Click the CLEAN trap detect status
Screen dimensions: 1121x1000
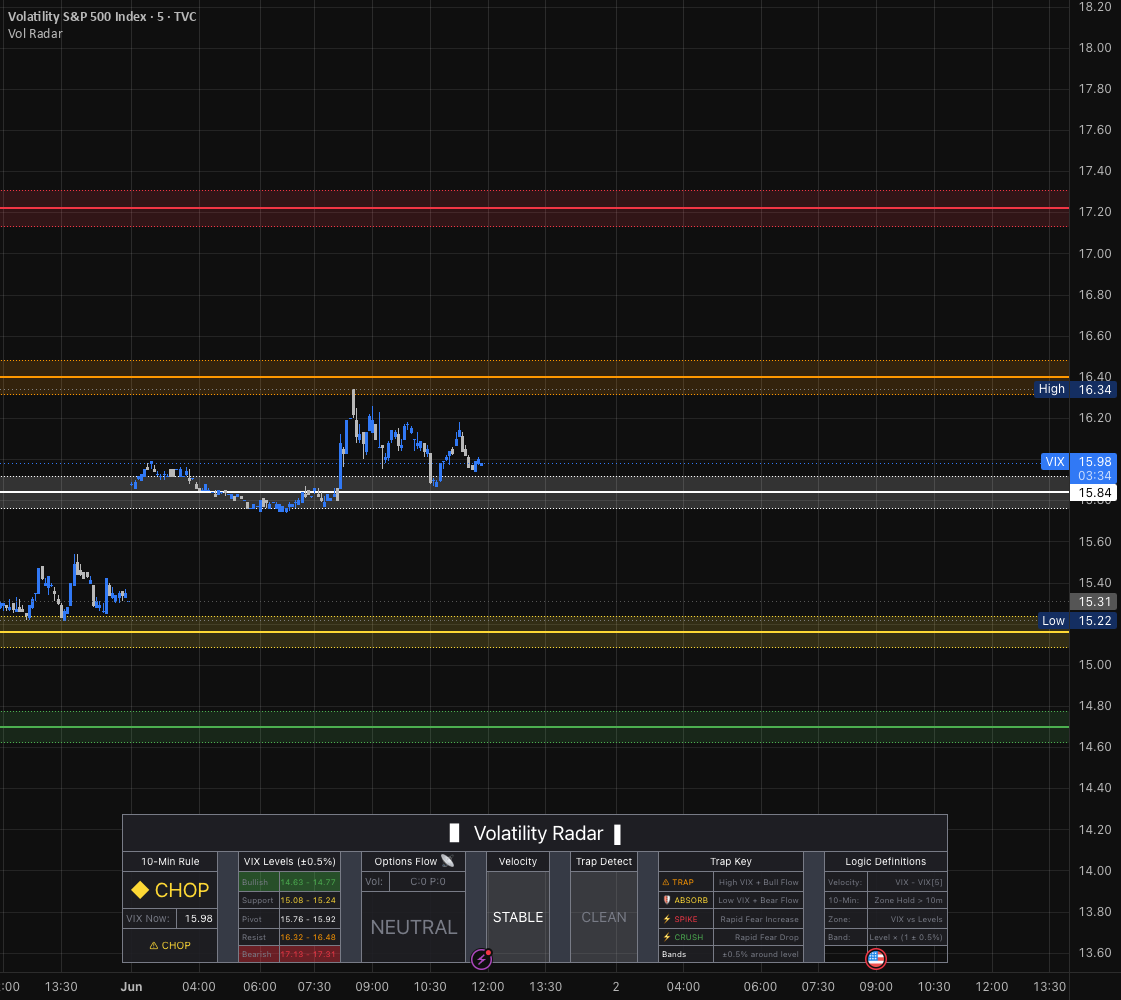[x=604, y=917]
